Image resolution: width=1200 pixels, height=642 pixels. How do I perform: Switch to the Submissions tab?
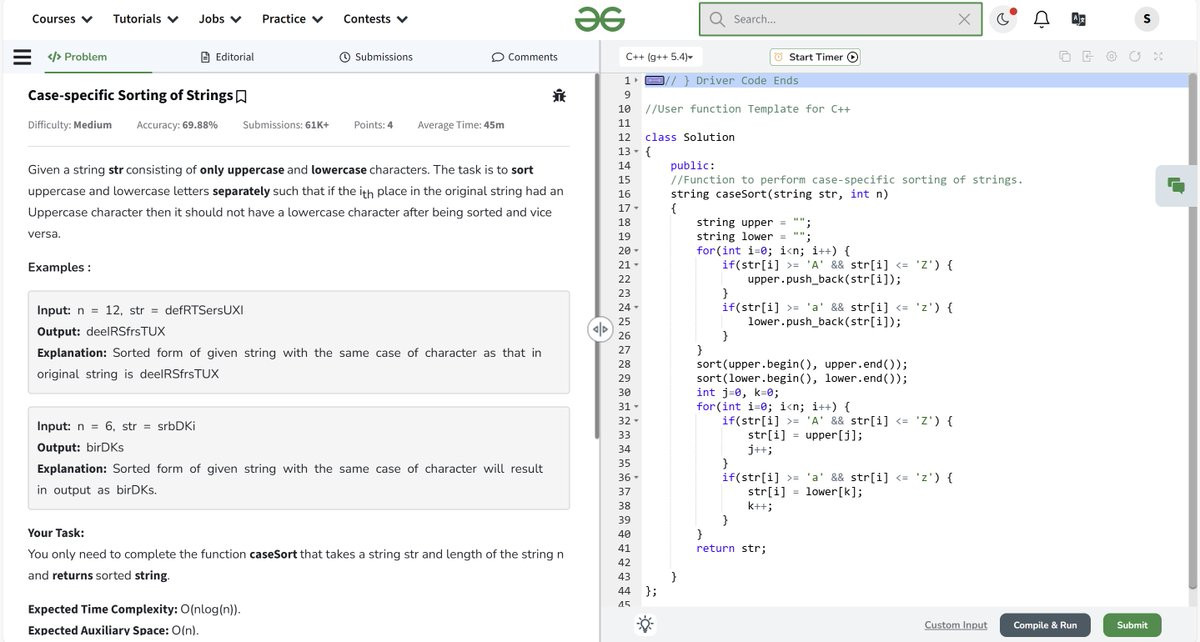[x=376, y=57]
